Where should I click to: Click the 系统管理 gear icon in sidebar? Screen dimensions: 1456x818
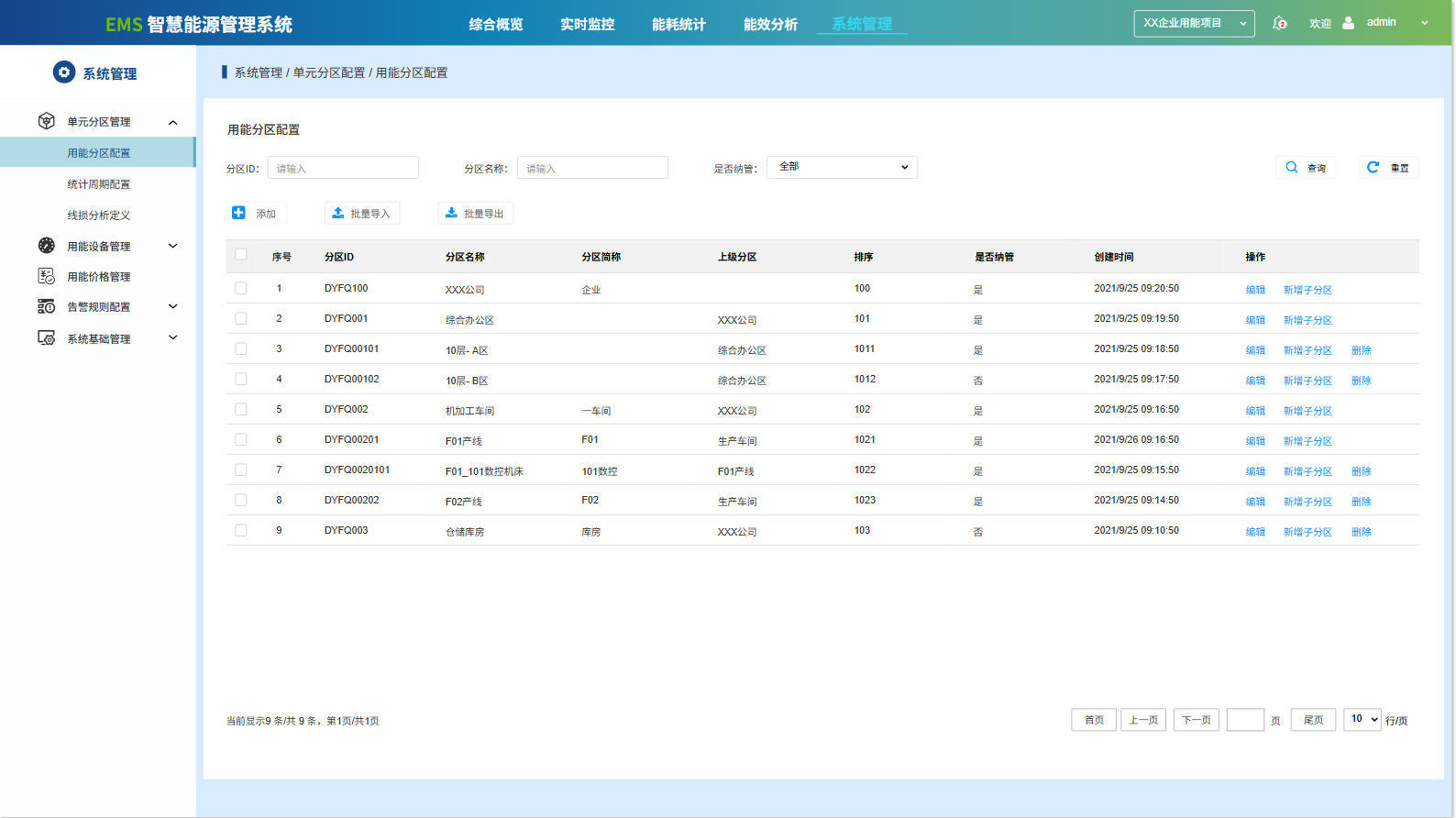(x=64, y=72)
